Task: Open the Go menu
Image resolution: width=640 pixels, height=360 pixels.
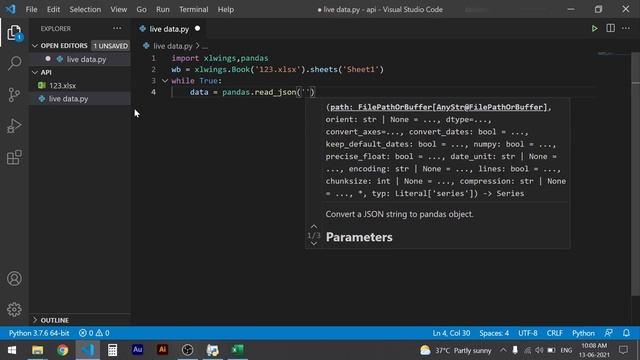Action: click(141, 9)
